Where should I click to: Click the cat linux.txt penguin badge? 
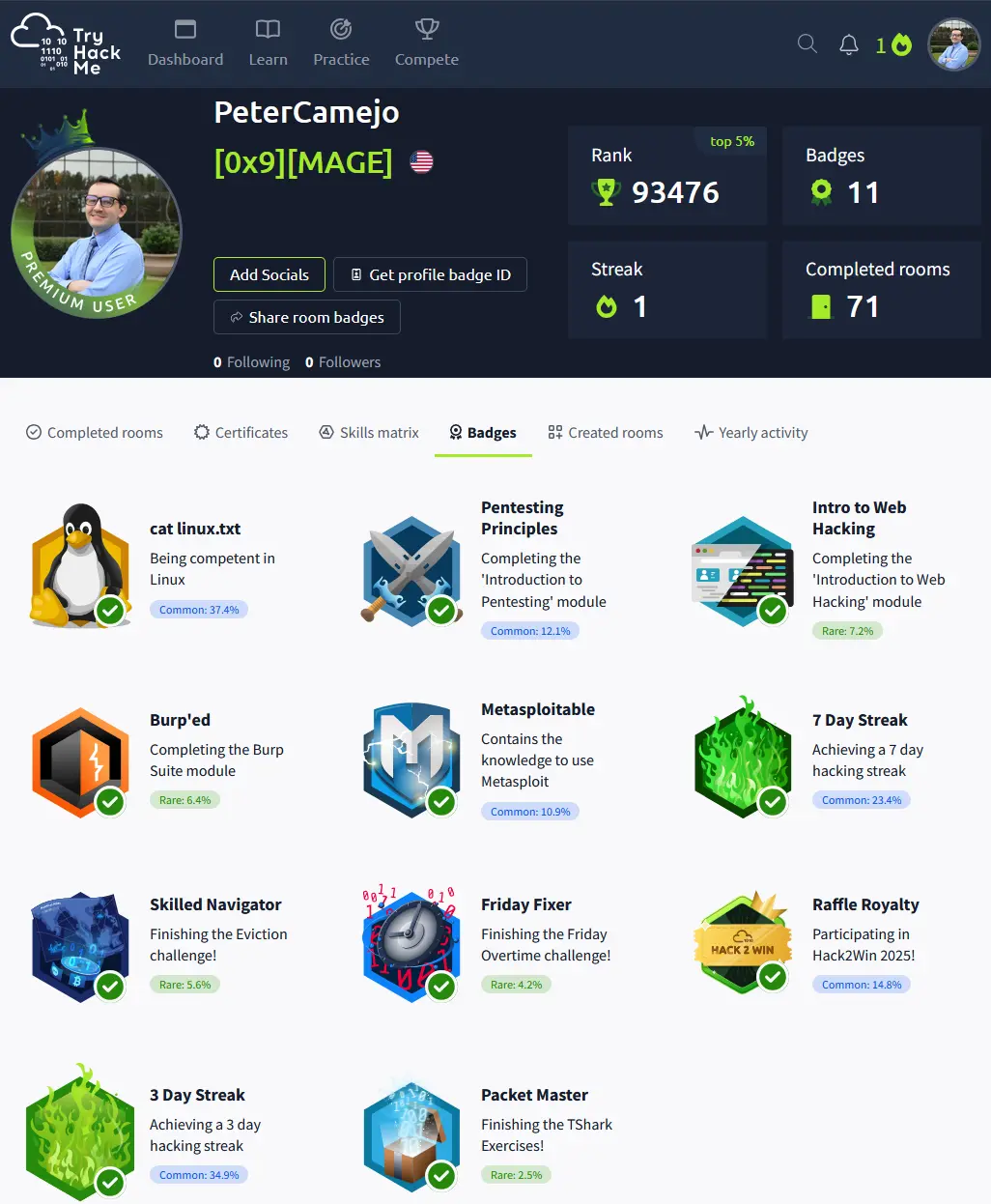80,567
